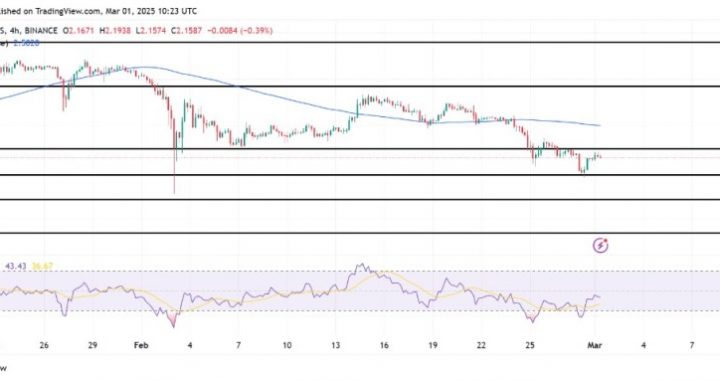Image resolution: width=720 pixels, height=380 pixels.
Task: Click the "13" date axis label
Action: point(336,345)
